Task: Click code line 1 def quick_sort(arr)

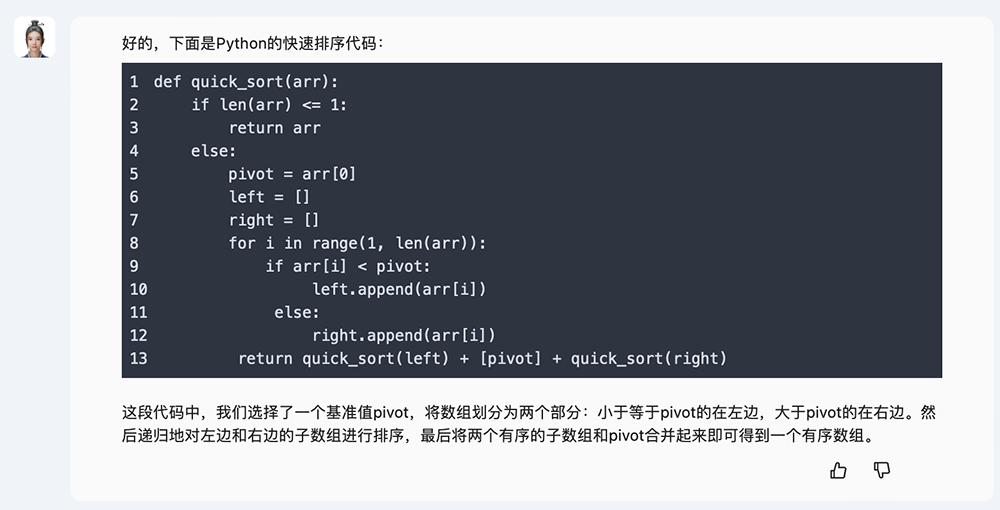Action: pyautogui.click(x=246, y=82)
